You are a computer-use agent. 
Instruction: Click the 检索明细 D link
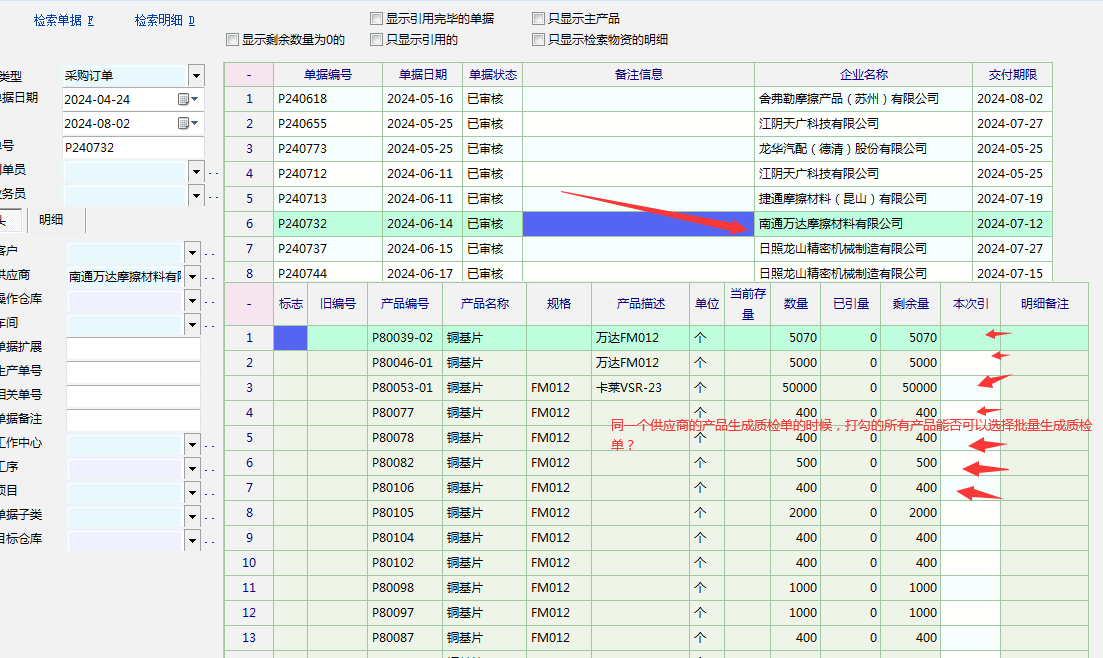click(x=165, y=20)
